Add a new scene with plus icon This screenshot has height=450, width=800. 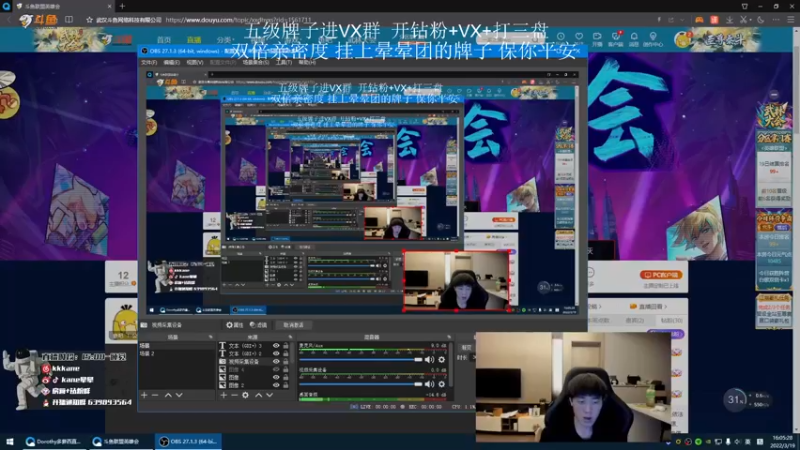pyautogui.click(x=144, y=395)
